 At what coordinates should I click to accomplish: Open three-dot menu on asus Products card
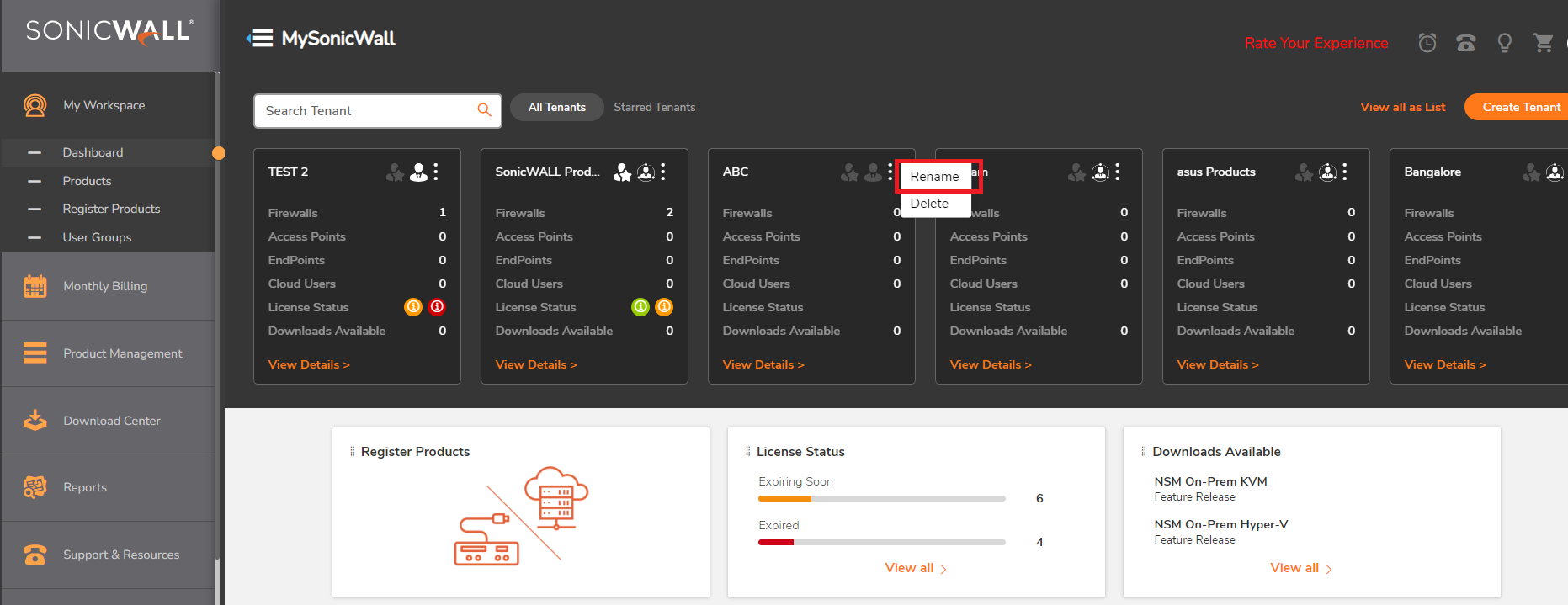click(1345, 172)
